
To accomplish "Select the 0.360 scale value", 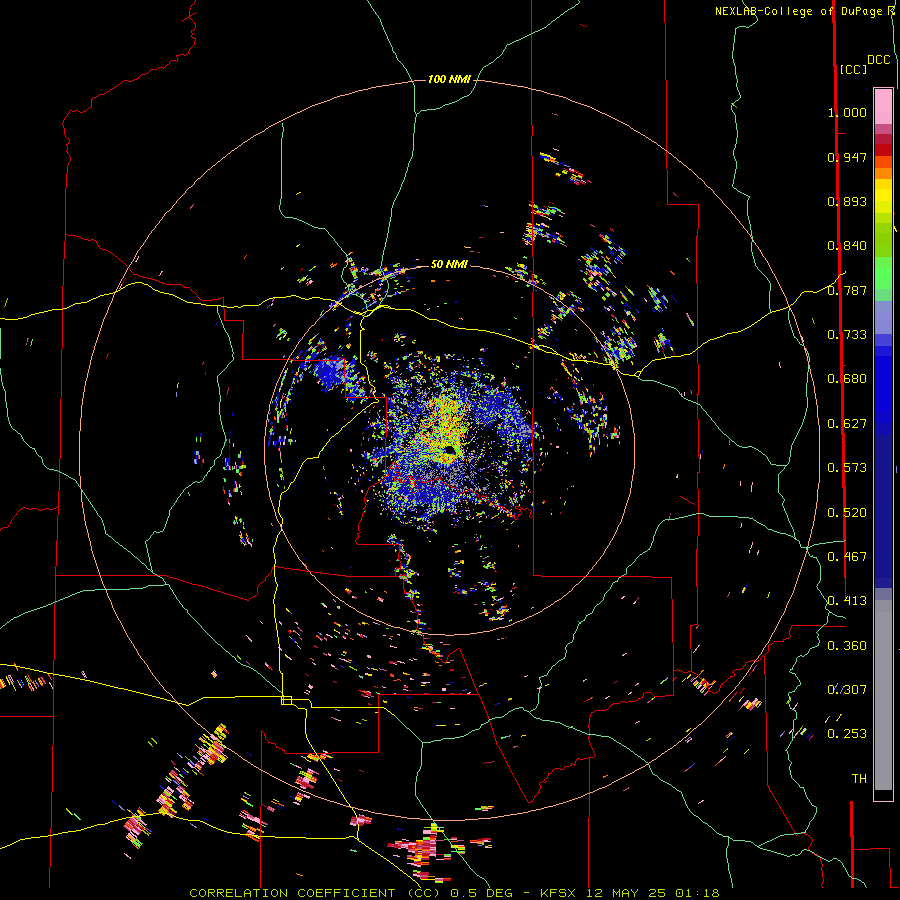I will (x=847, y=646).
